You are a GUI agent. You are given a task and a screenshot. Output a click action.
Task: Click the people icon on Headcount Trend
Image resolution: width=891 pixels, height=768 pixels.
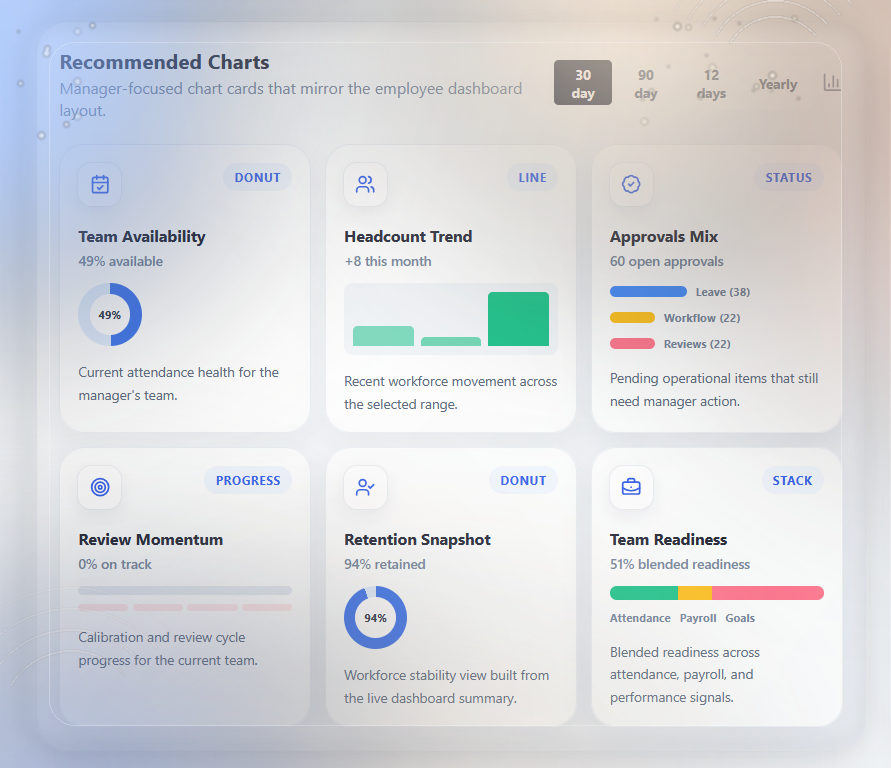tap(365, 185)
